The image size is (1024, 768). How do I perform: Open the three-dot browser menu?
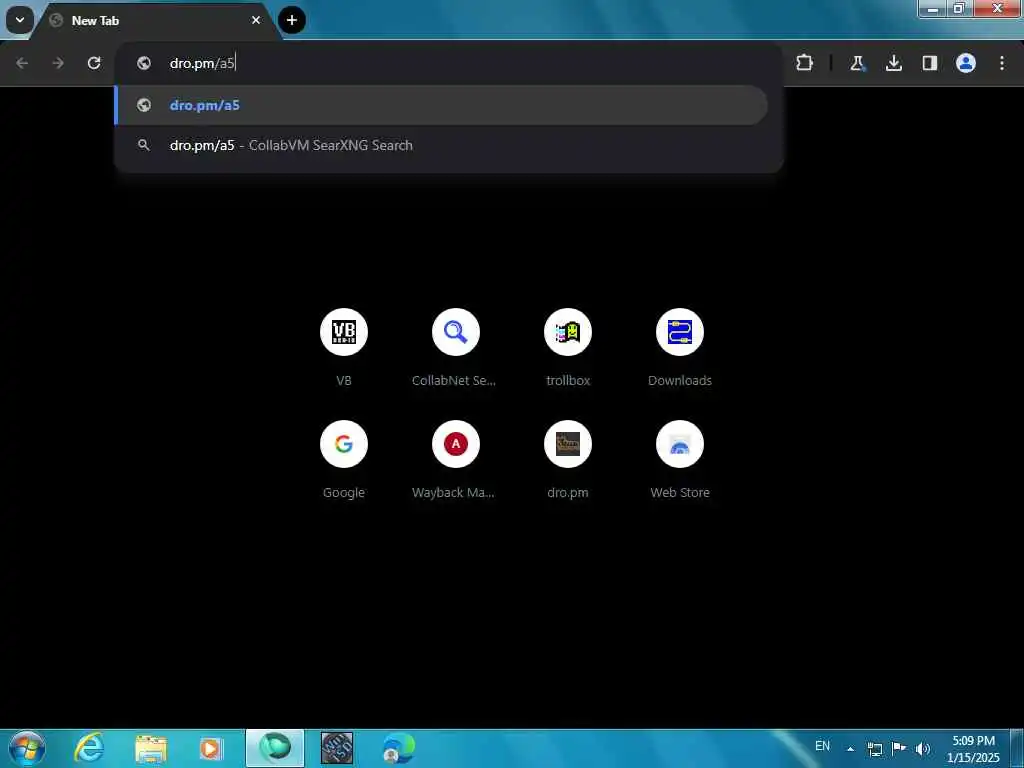point(1002,63)
